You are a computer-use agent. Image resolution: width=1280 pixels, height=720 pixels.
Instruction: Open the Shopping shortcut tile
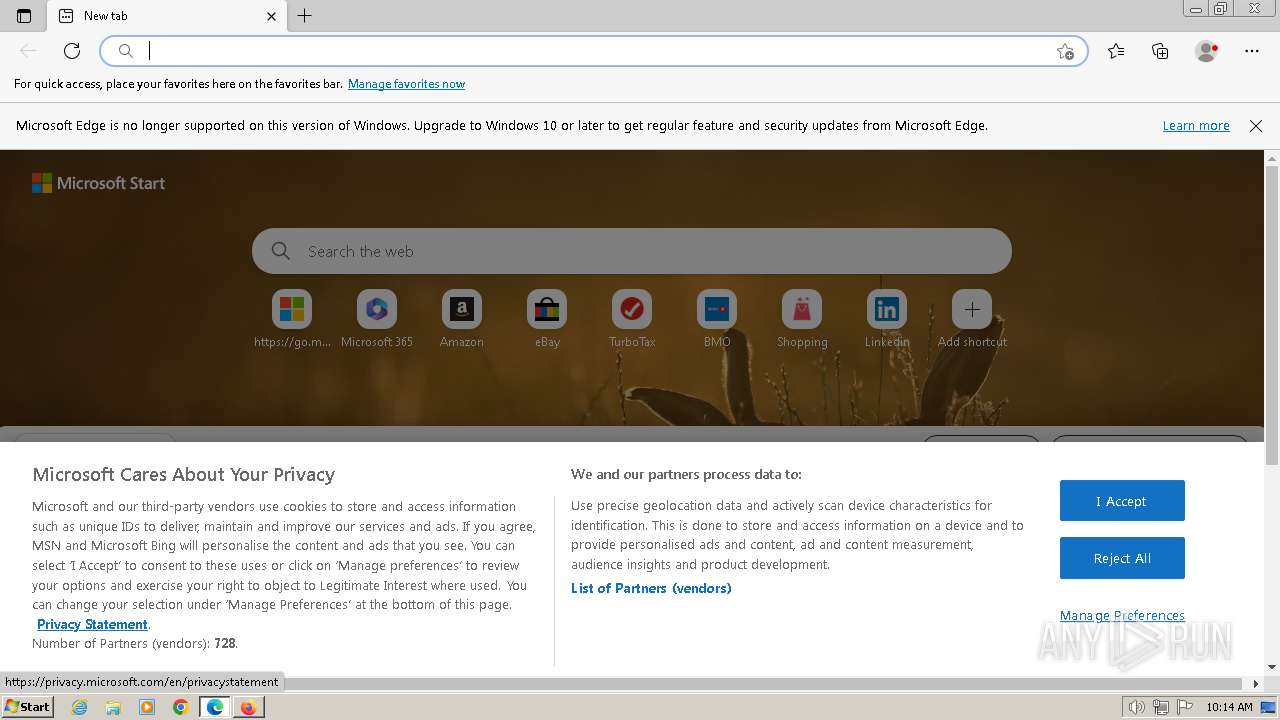pos(802,319)
